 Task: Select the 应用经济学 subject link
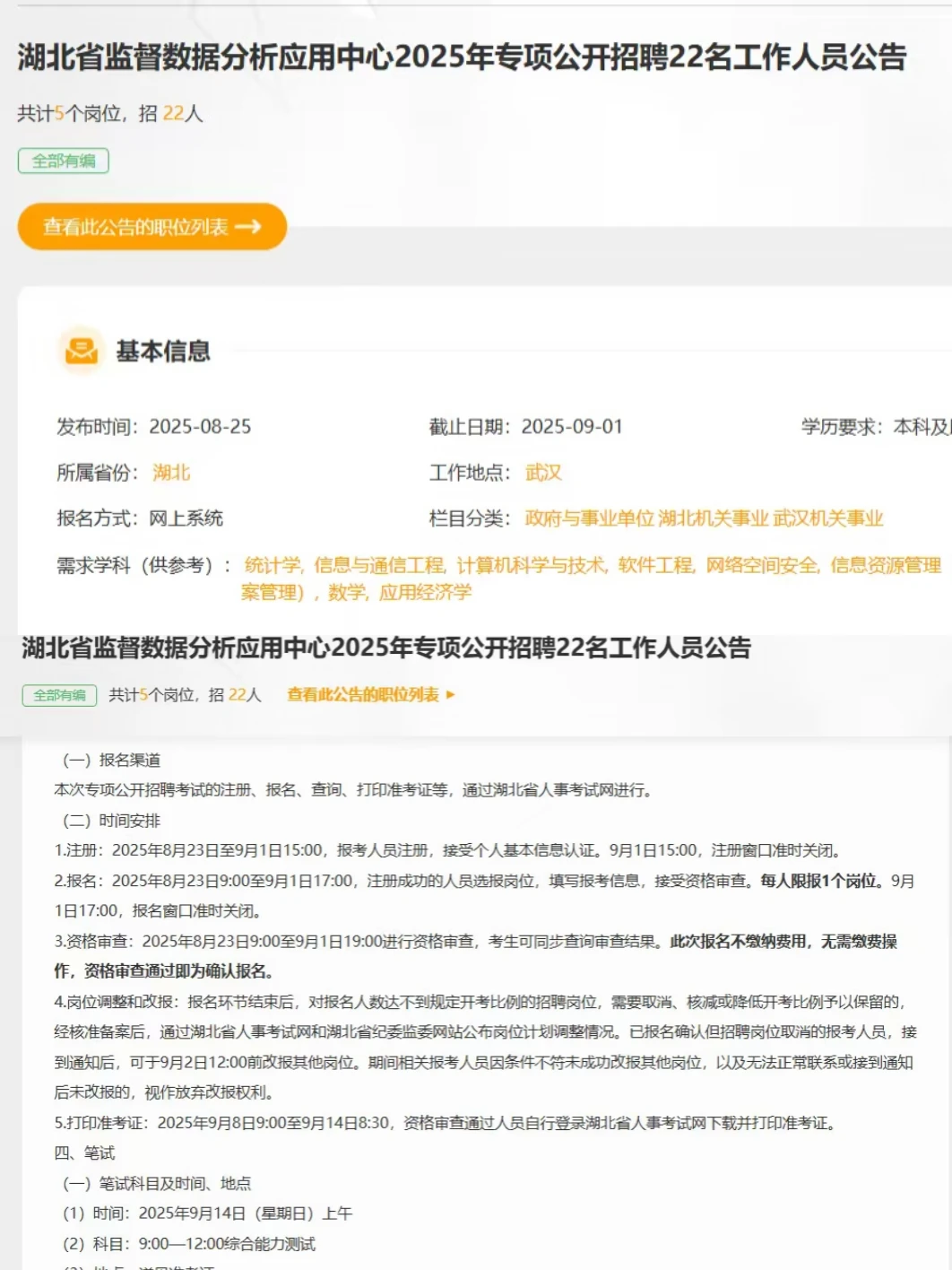tap(425, 592)
